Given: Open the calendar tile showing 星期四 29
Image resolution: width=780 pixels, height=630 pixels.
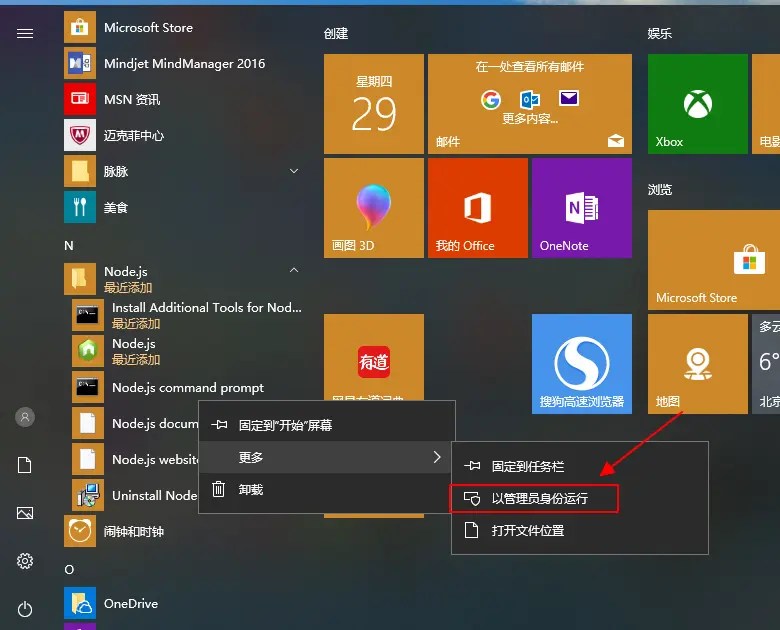Looking at the screenshot, I should [x=374, y=104].
